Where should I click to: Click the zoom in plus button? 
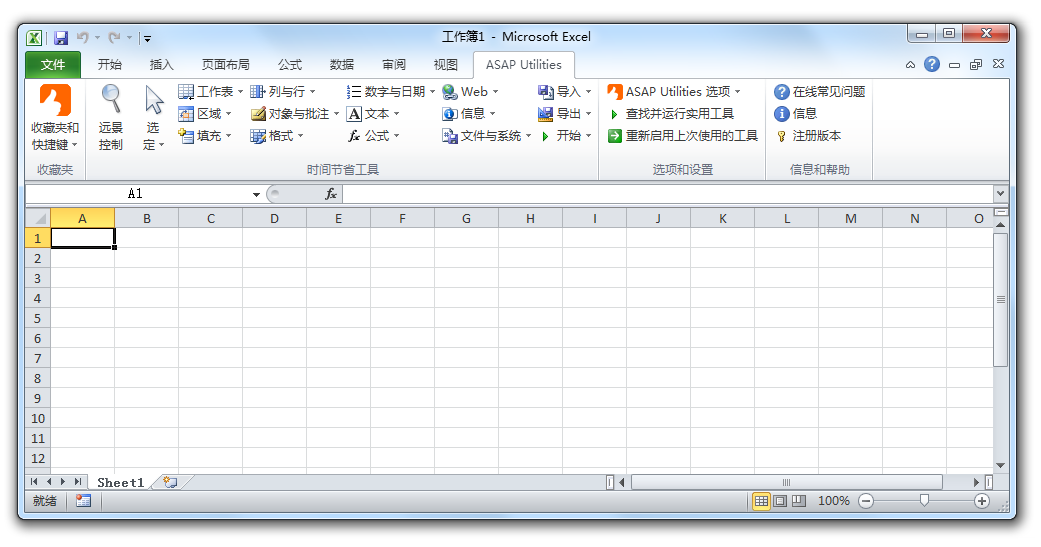tap(982, 501)
